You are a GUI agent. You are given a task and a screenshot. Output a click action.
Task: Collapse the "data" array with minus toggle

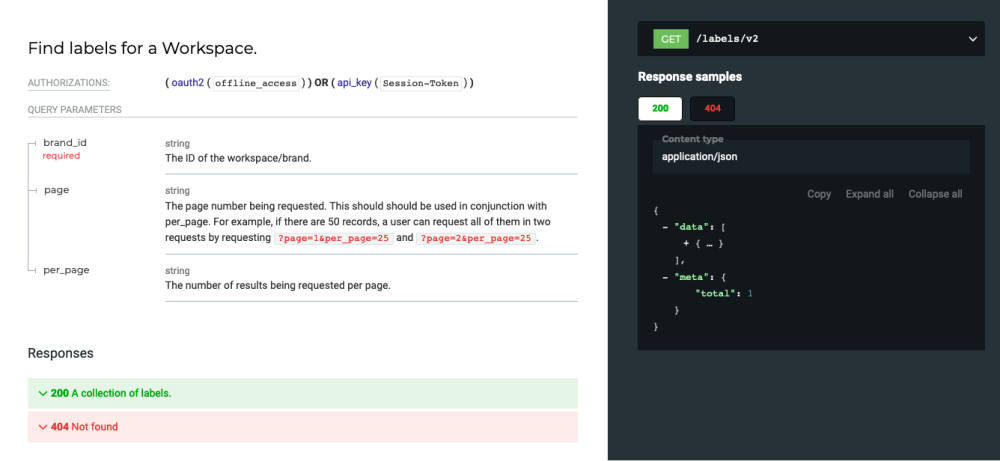(665, 227)
